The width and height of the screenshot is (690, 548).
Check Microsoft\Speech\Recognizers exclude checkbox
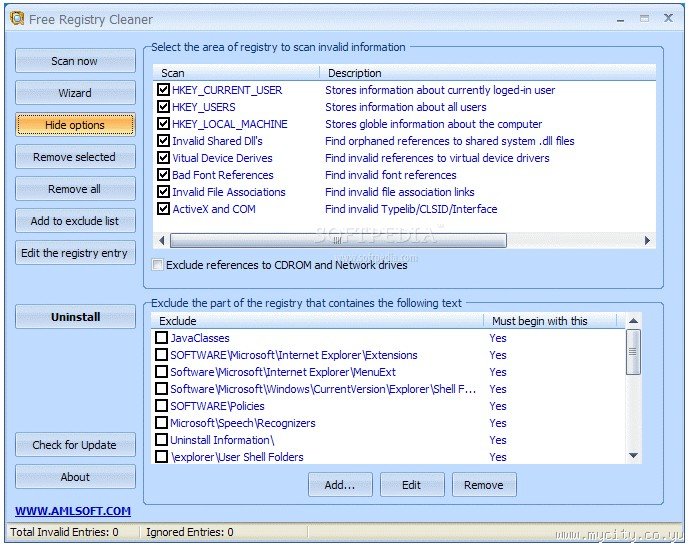pos(161,423)
